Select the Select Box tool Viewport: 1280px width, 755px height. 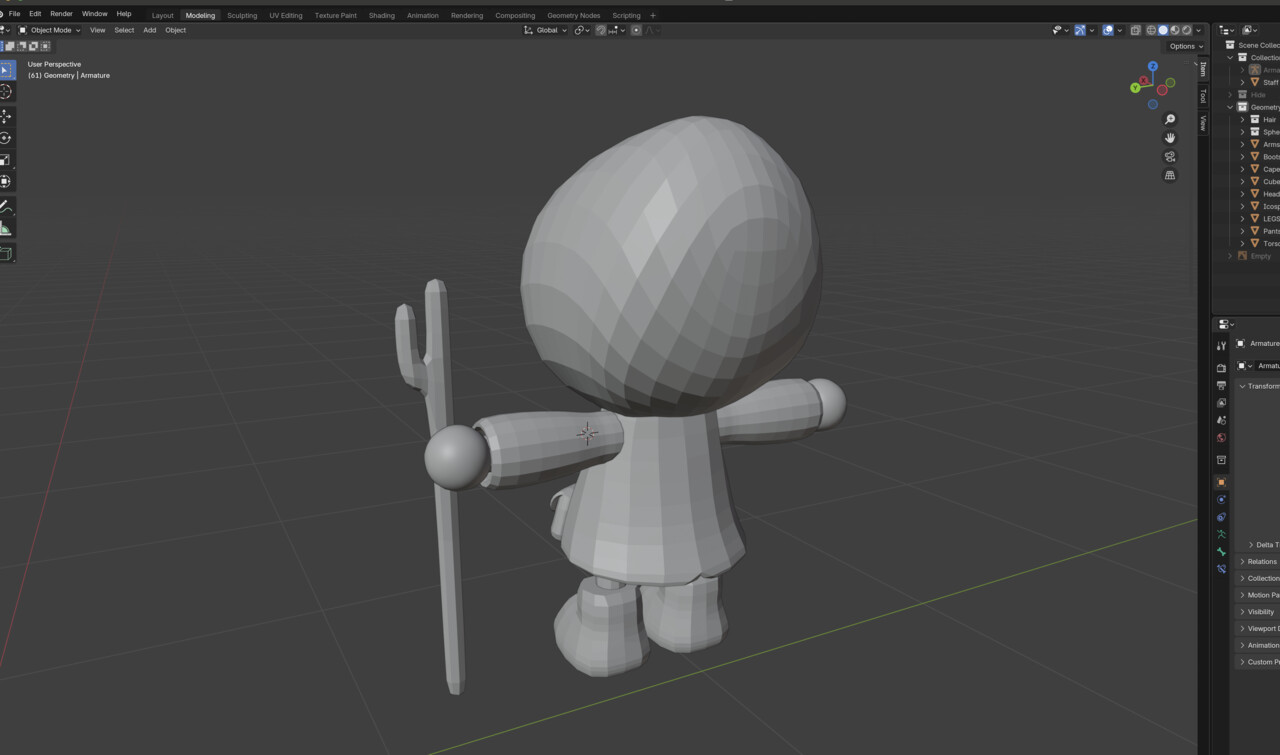(6, 70)
